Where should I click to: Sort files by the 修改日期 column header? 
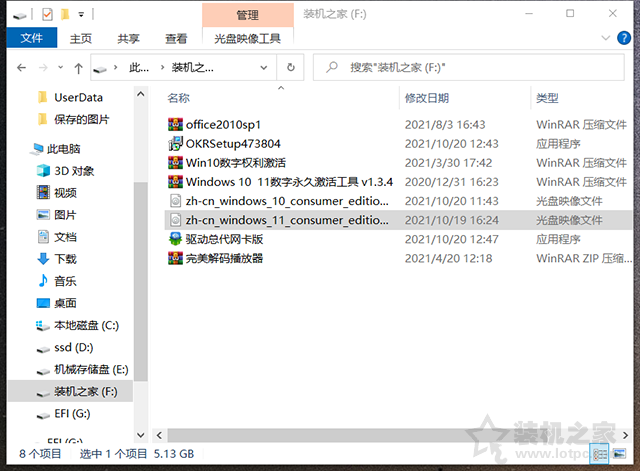point(425,99)
